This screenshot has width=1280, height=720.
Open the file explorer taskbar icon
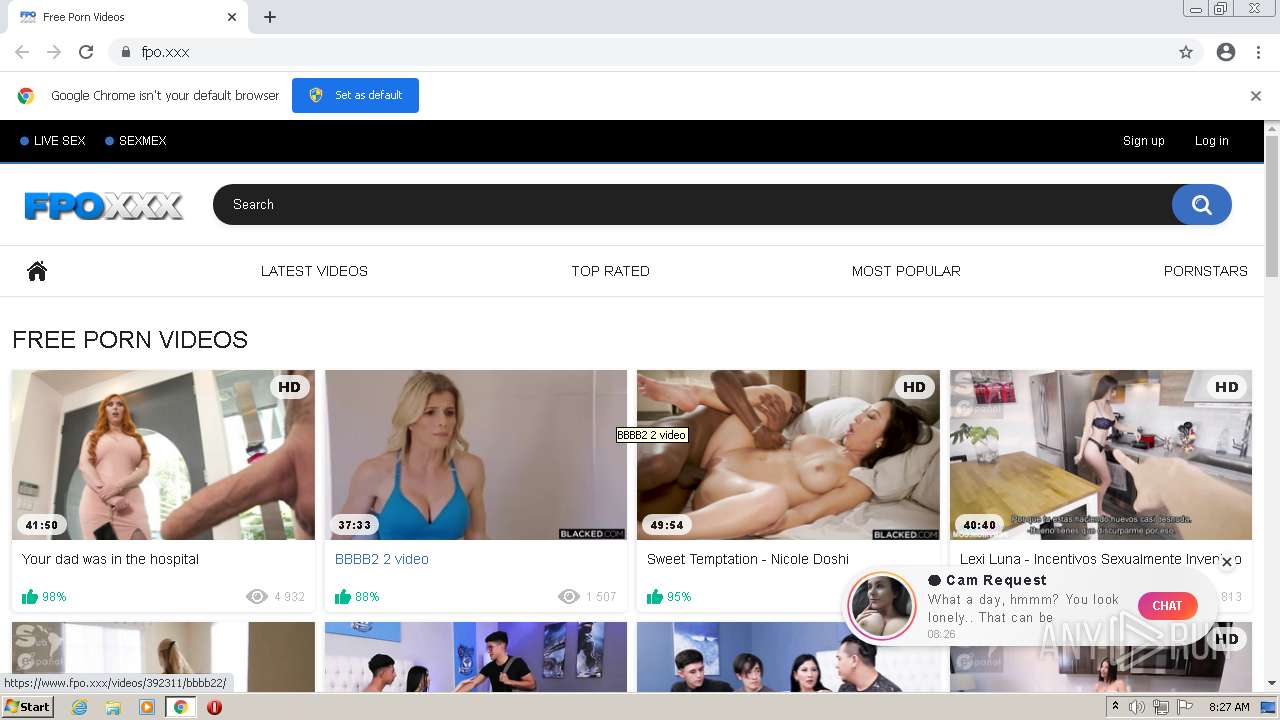coord(113,707)
